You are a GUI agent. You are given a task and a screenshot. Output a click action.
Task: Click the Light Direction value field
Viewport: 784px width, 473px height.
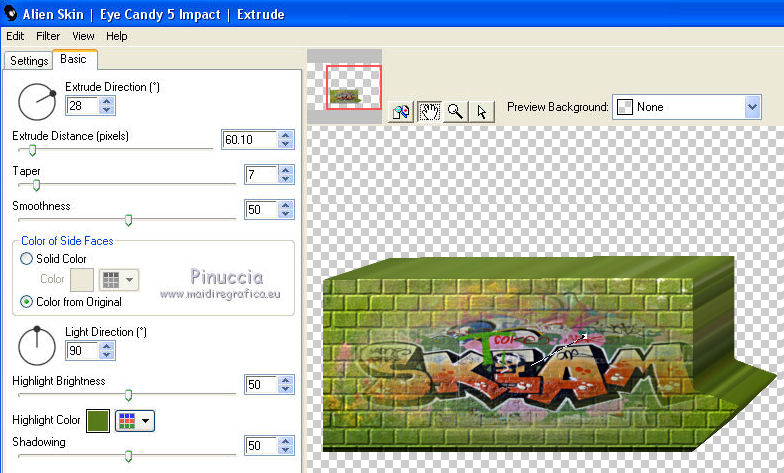(x=82, y=350)
